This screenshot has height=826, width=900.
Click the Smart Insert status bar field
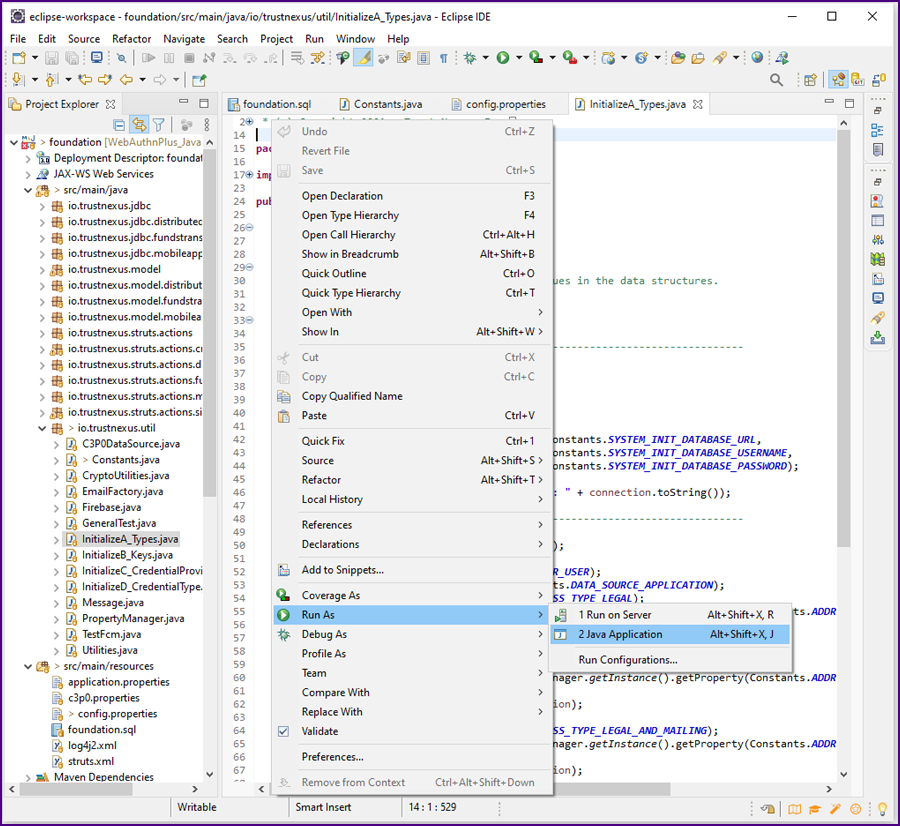coord(323,807)
